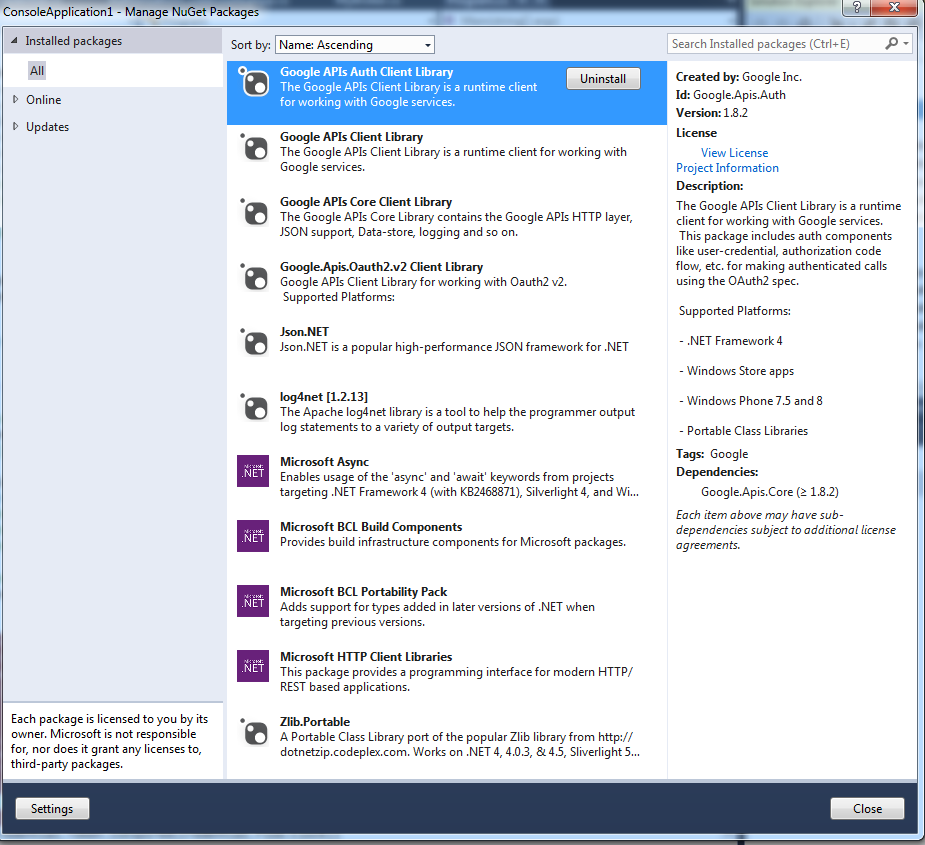Select the Microsoft BCL Portability Pack title
Image resolution: width=925 pixels, height=845 pixels.
coord(363,591)
